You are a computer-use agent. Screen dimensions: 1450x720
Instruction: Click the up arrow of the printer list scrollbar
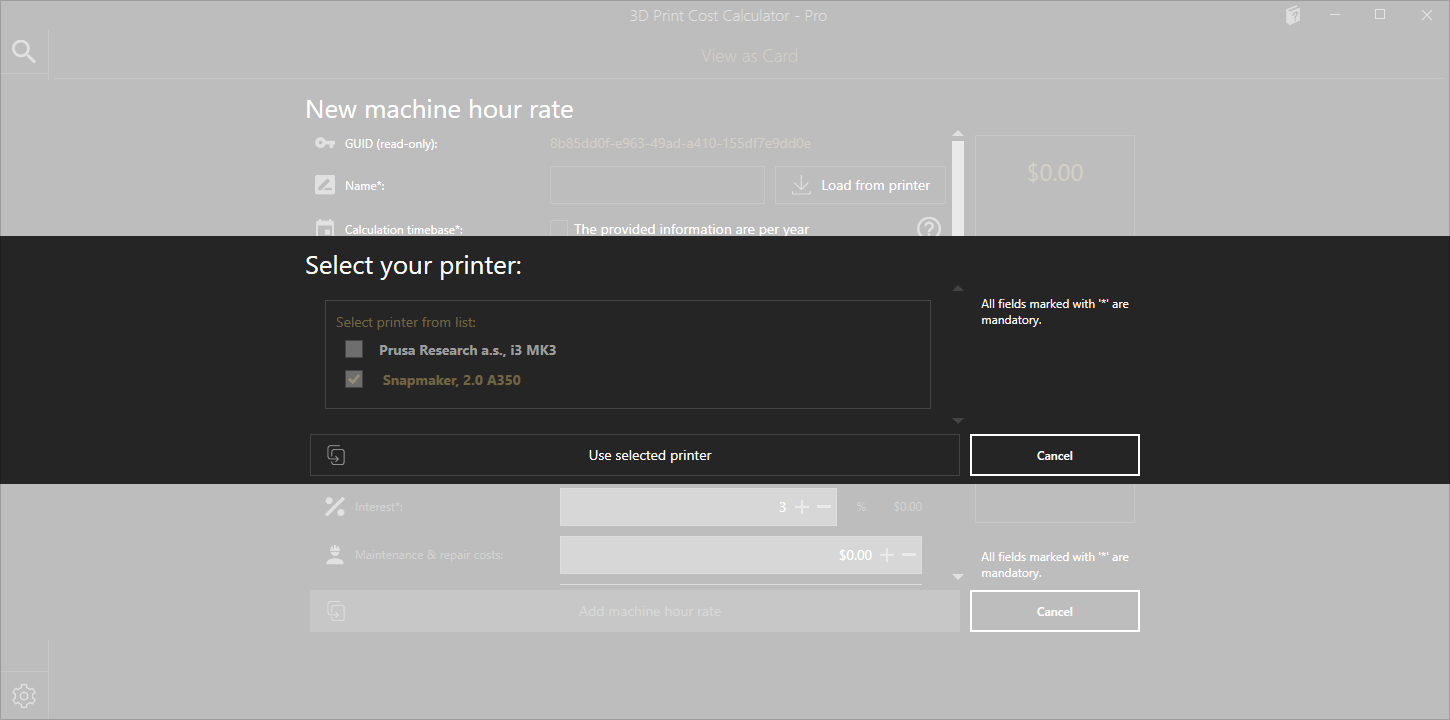tap(958, 289)
